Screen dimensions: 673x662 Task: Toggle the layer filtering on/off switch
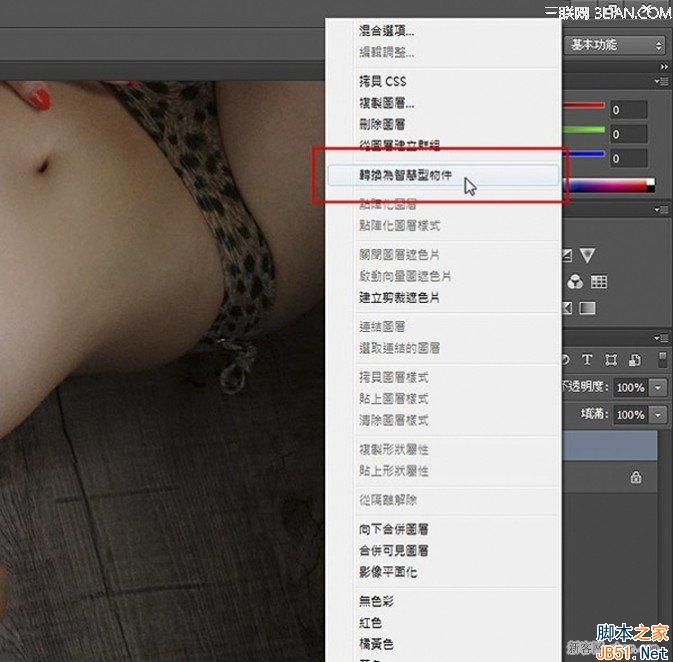tap(662, 359)
